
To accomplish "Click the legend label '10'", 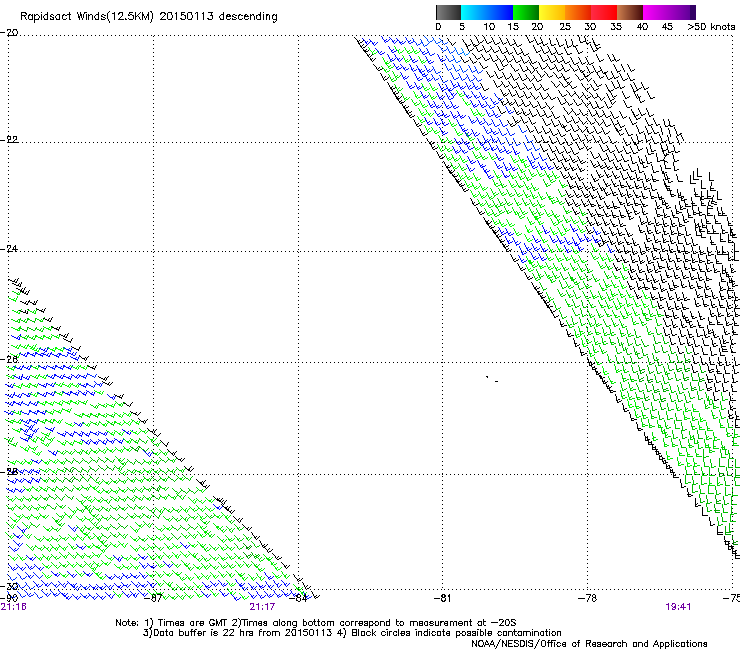I will pyautogui.click(x=489, y=27).
